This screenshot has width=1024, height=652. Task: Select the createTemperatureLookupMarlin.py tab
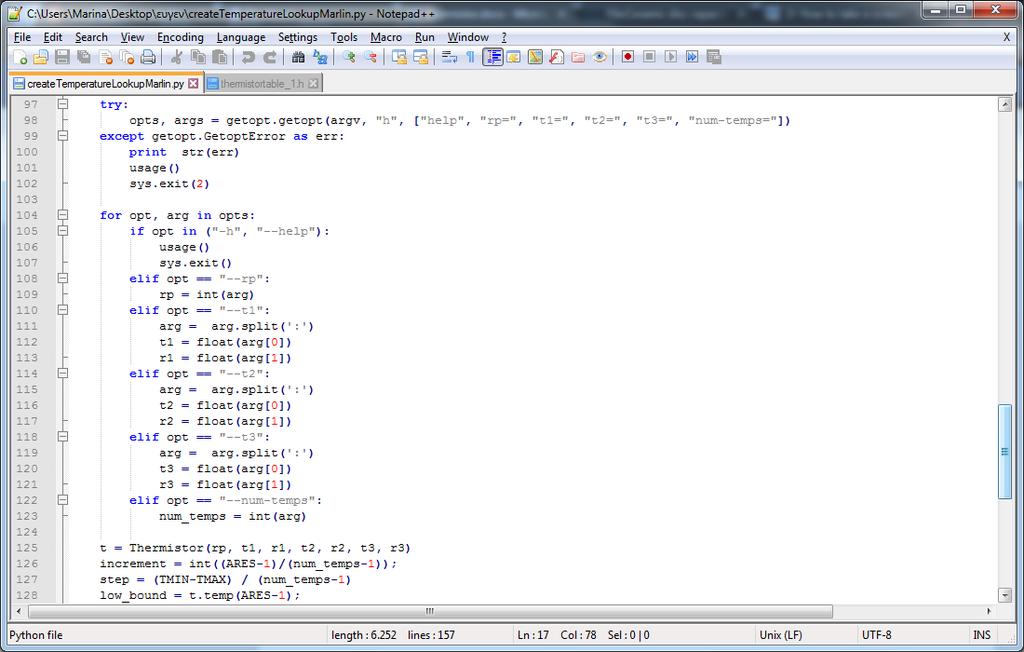click(x=105, y=84)
